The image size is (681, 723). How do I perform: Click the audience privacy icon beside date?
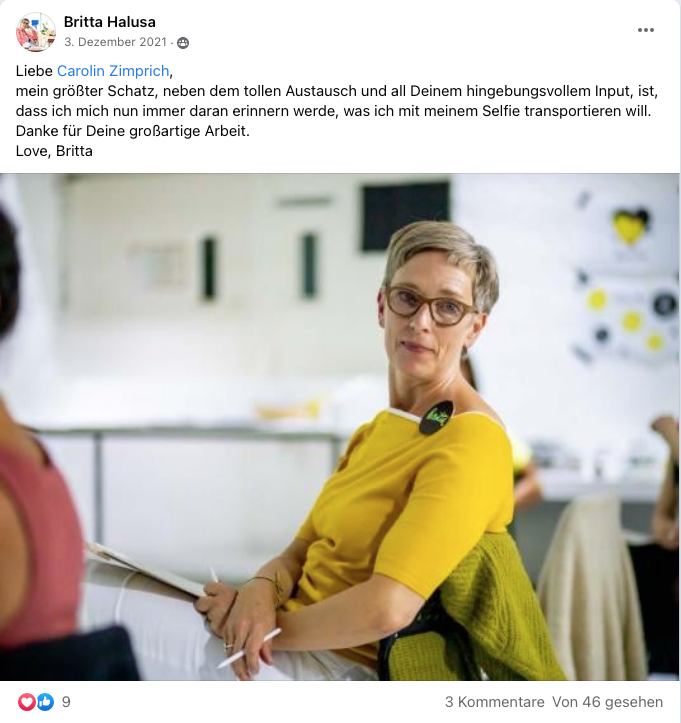(183, 42)
